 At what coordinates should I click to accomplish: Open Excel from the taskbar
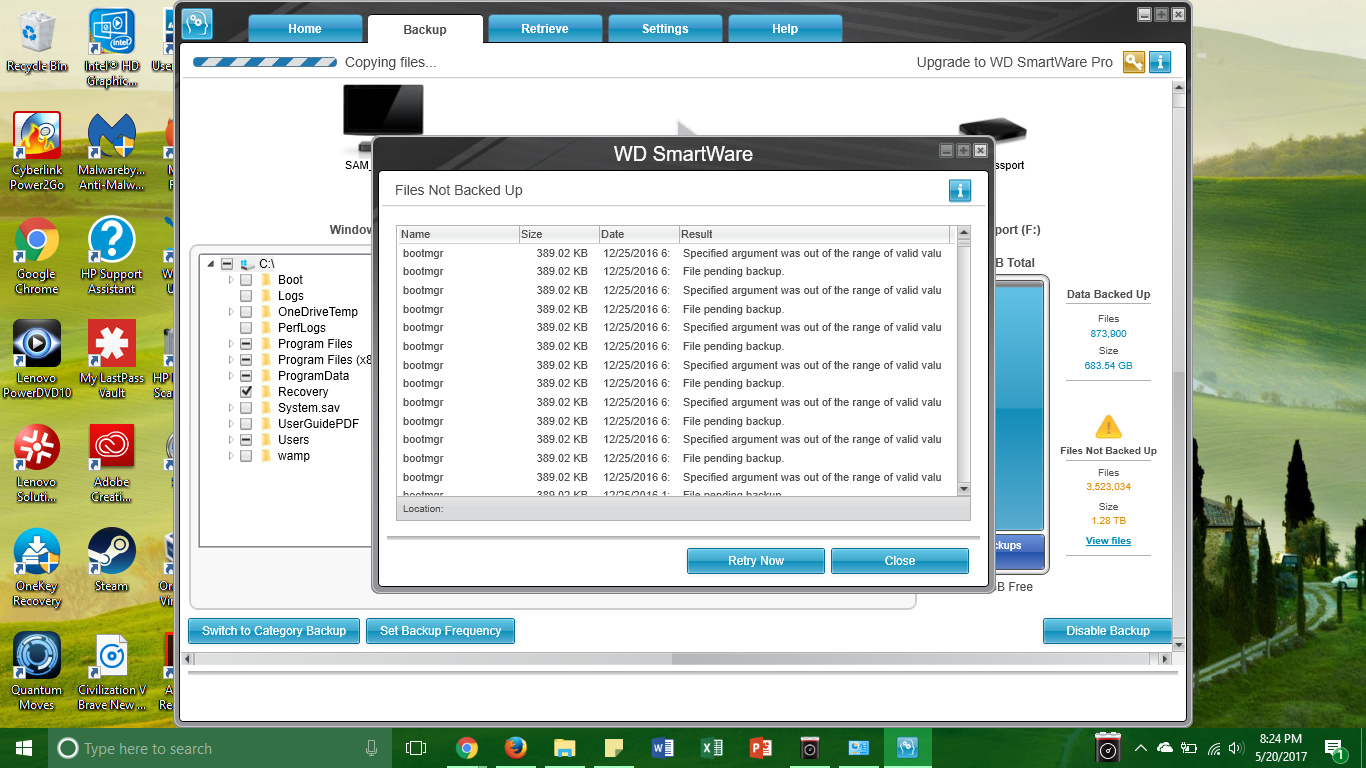[x=711, y=748]
